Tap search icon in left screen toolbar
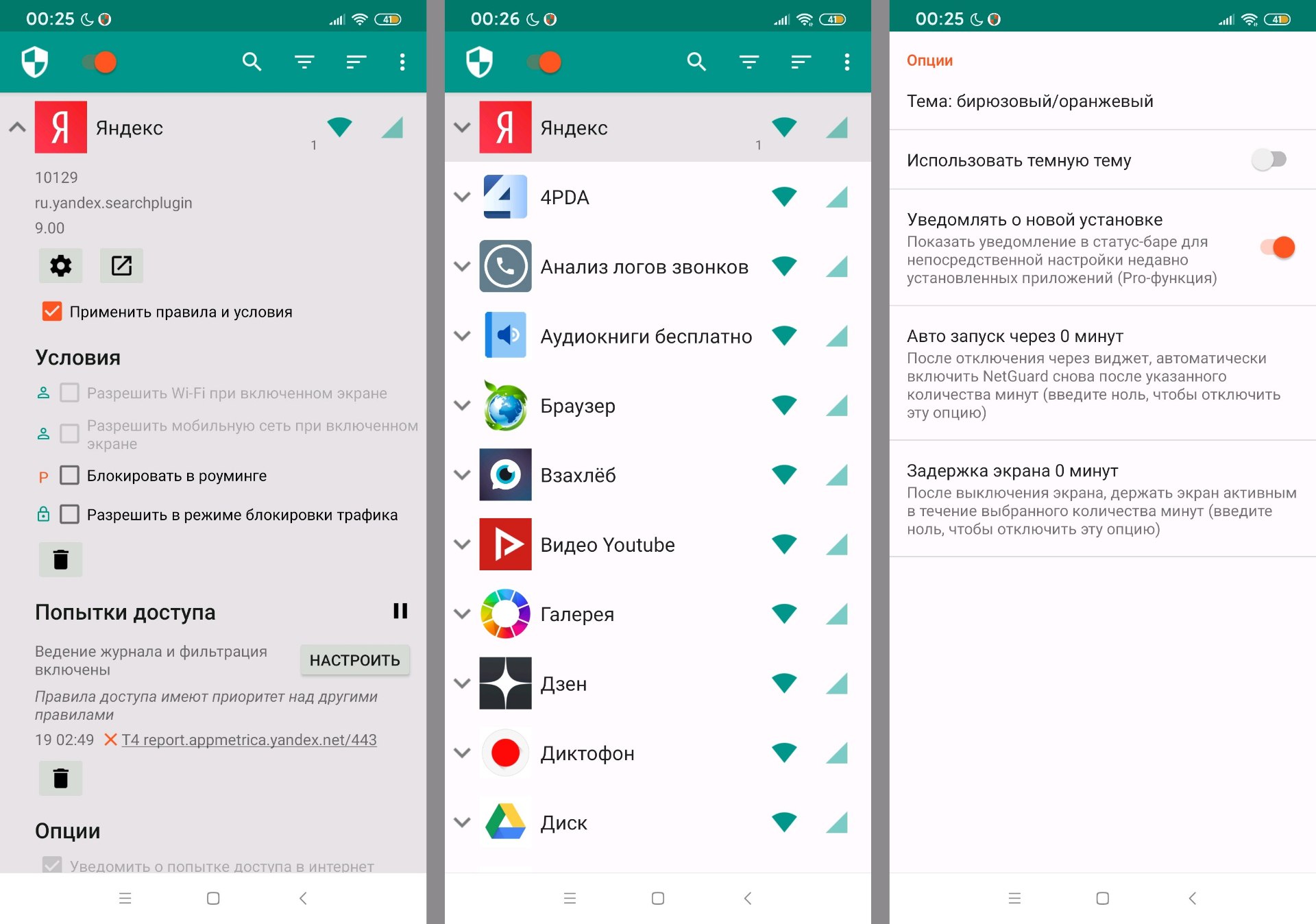This screenshot has height=924, width=1316. tap(252, 62)
